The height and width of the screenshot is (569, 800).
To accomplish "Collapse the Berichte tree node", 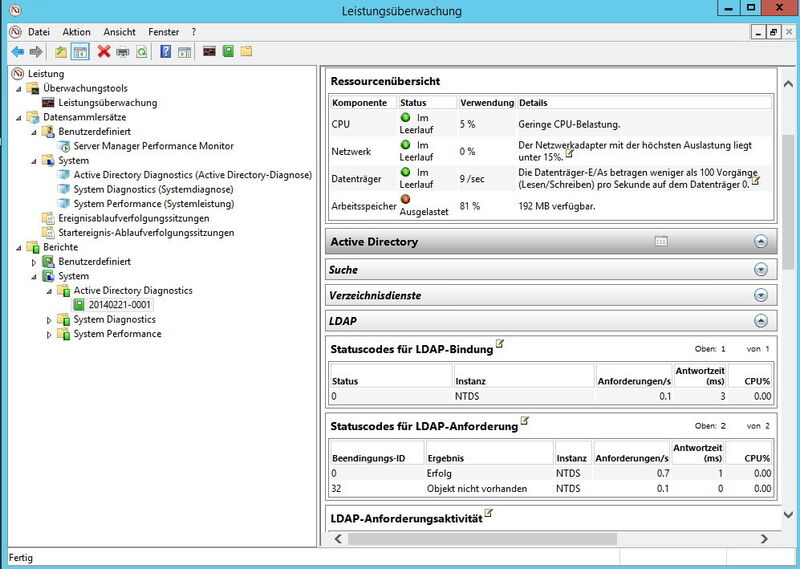I will click(19, 248).
